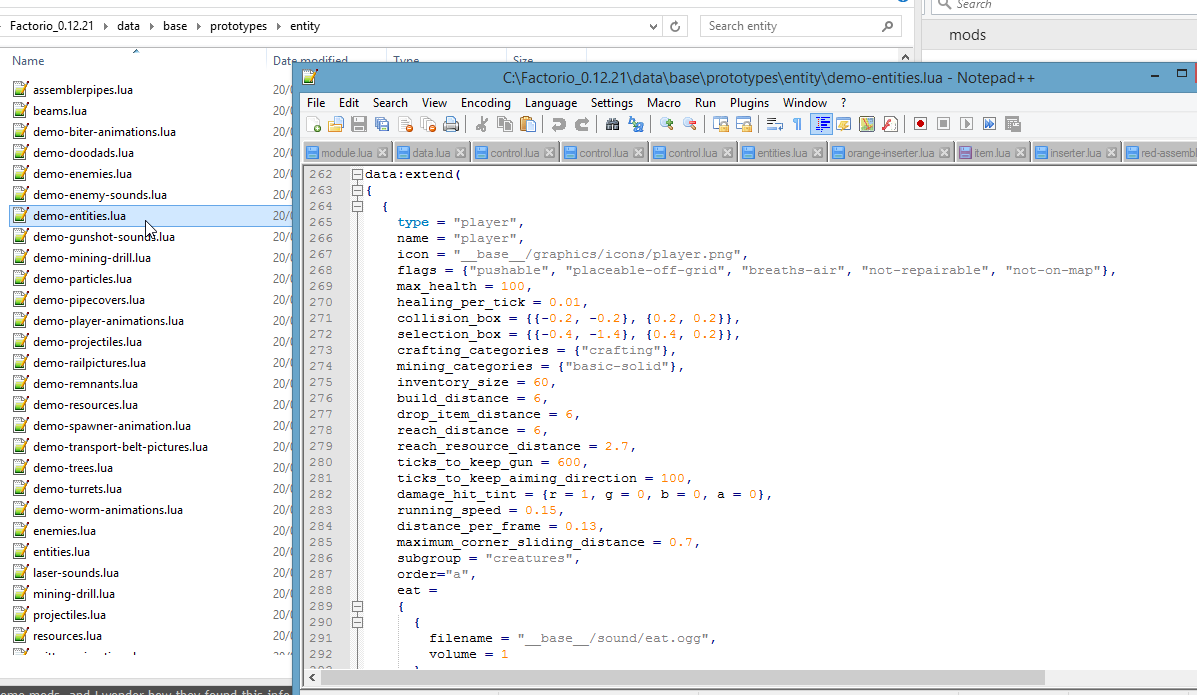
Task: Click the Save All toolbar icon
Action: (x=382, y=124)
